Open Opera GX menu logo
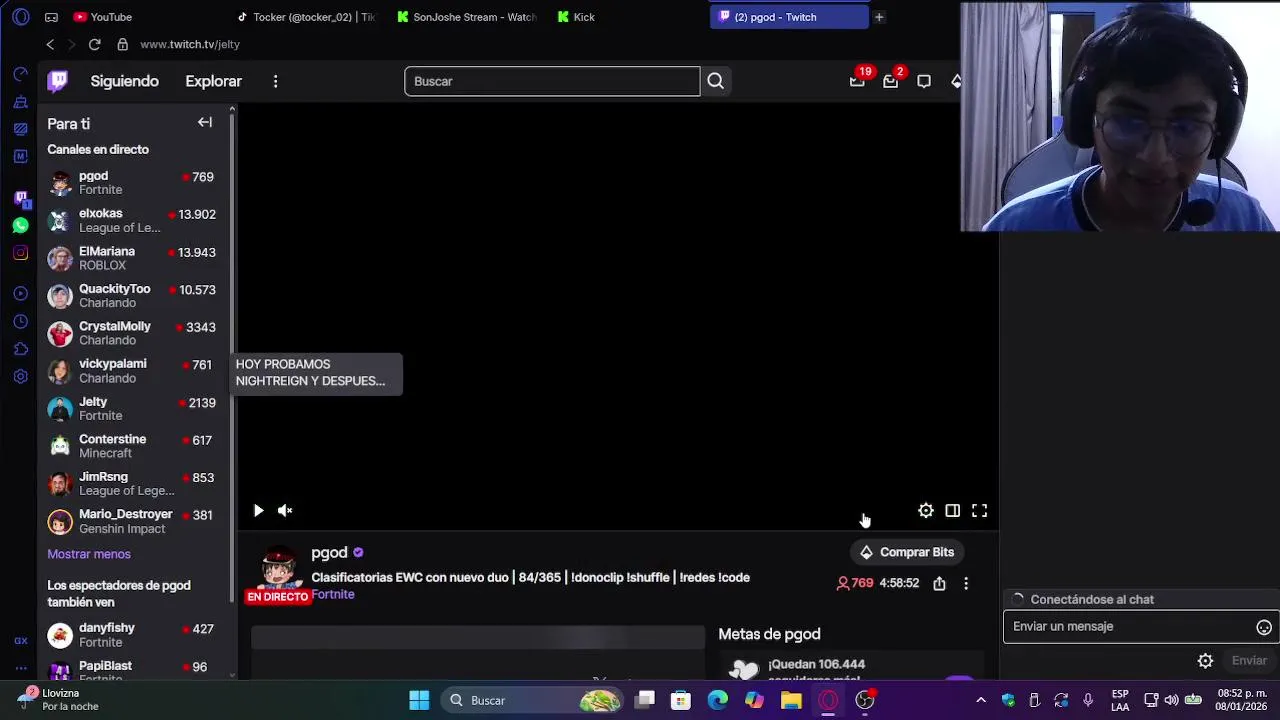 coord(20,17)
